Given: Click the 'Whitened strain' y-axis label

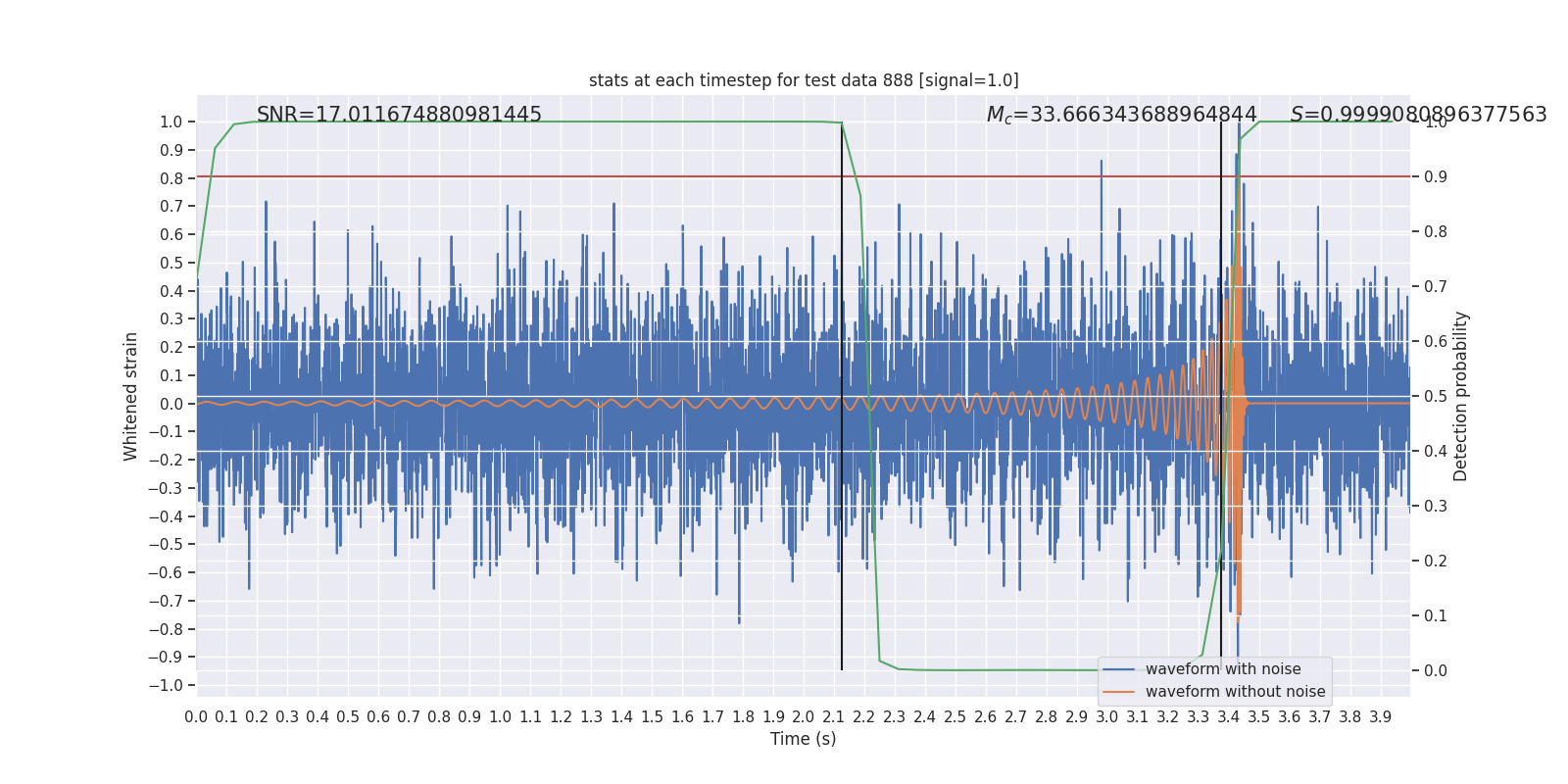Looking at the screenshot, I should click(131, 396).
